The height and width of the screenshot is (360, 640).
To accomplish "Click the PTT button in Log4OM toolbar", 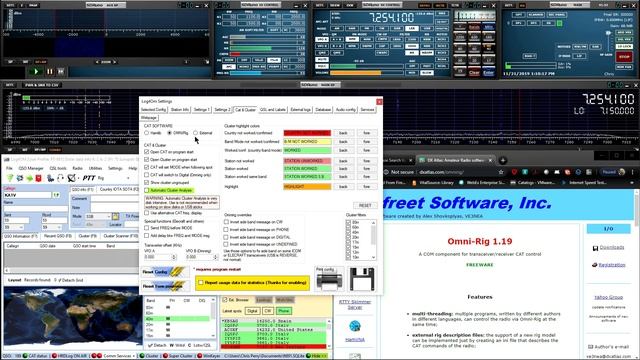I will tap(89, 178).
